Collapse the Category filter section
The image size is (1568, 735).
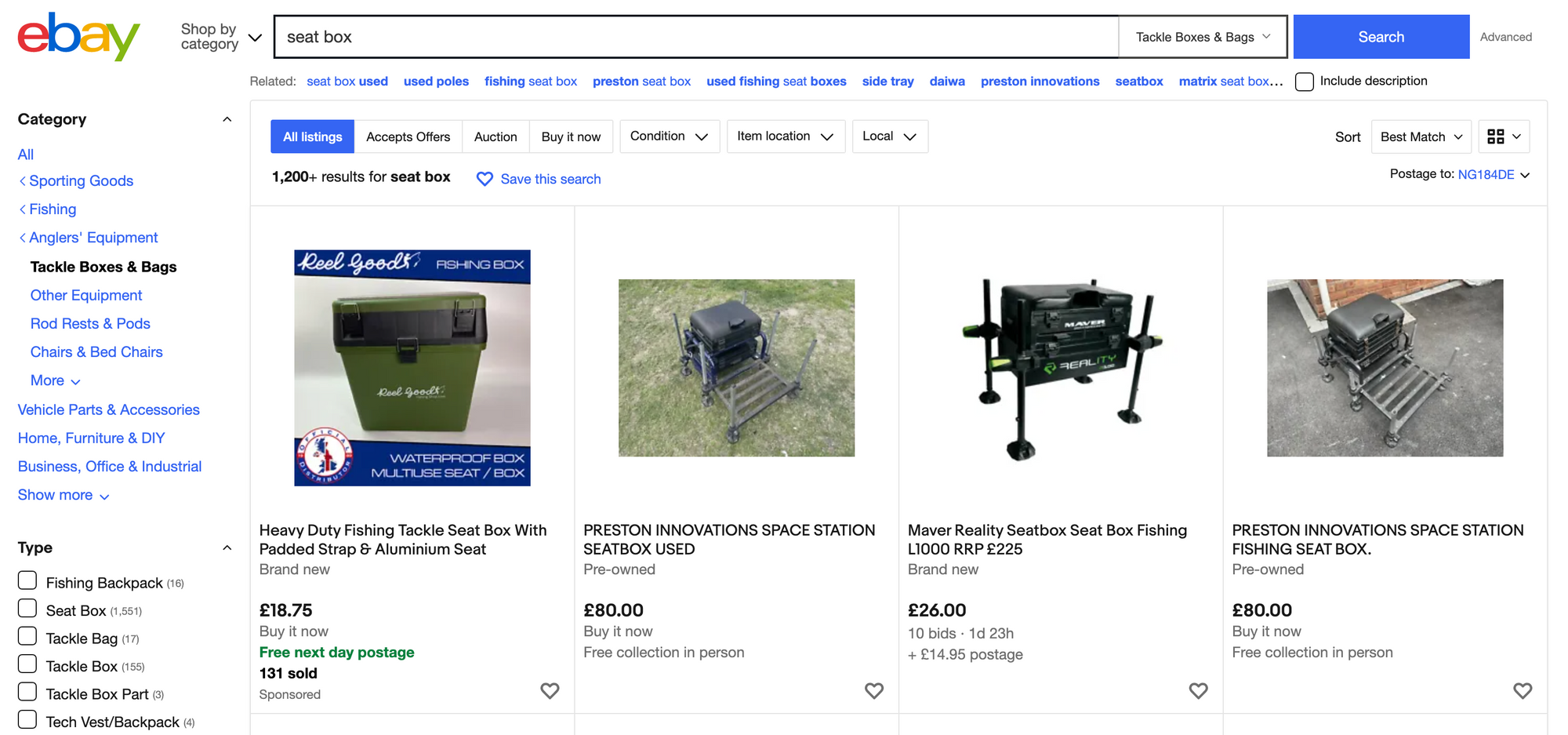(x=227, y=119)
